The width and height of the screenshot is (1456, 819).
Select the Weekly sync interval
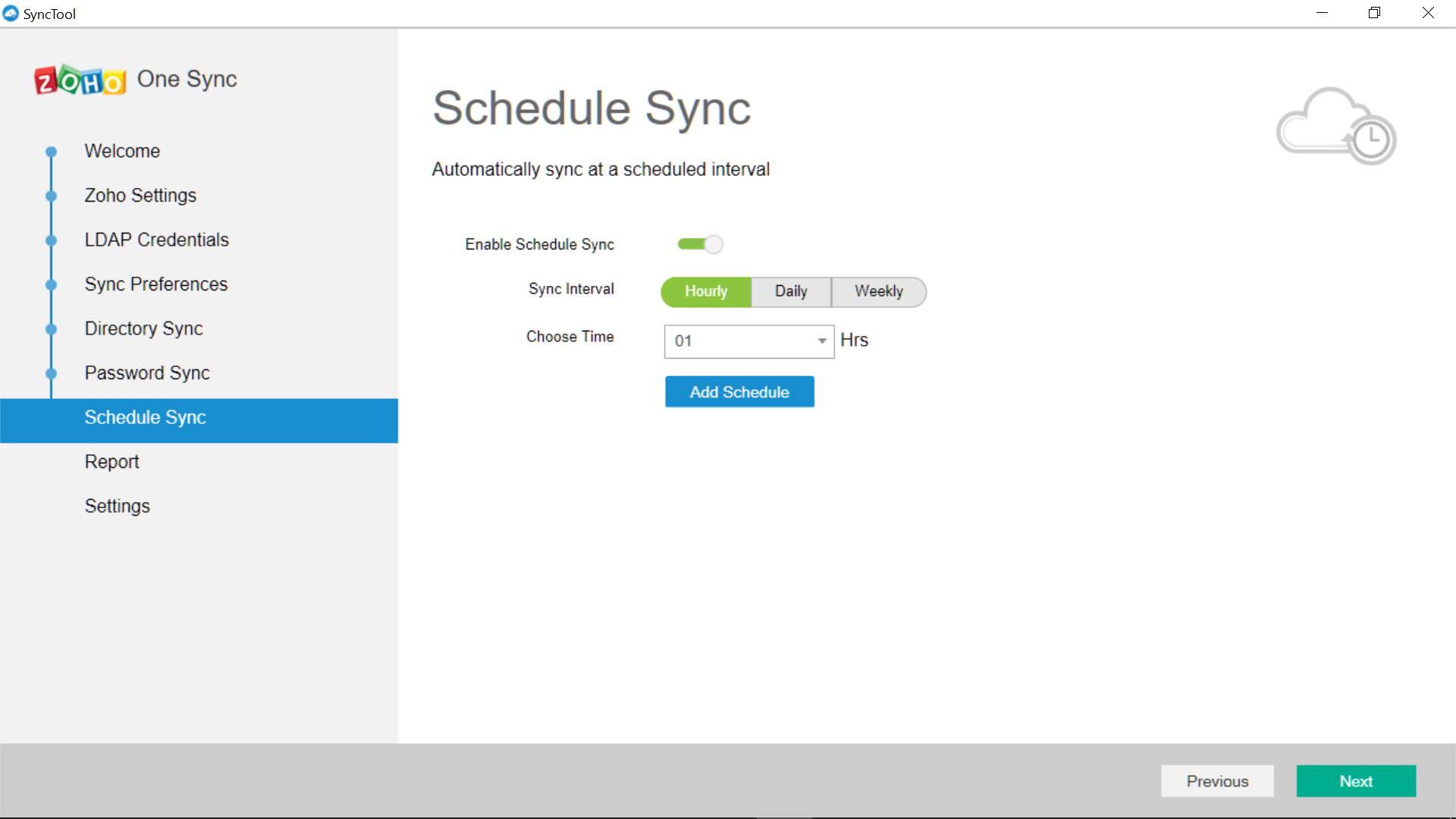point(878,291)
